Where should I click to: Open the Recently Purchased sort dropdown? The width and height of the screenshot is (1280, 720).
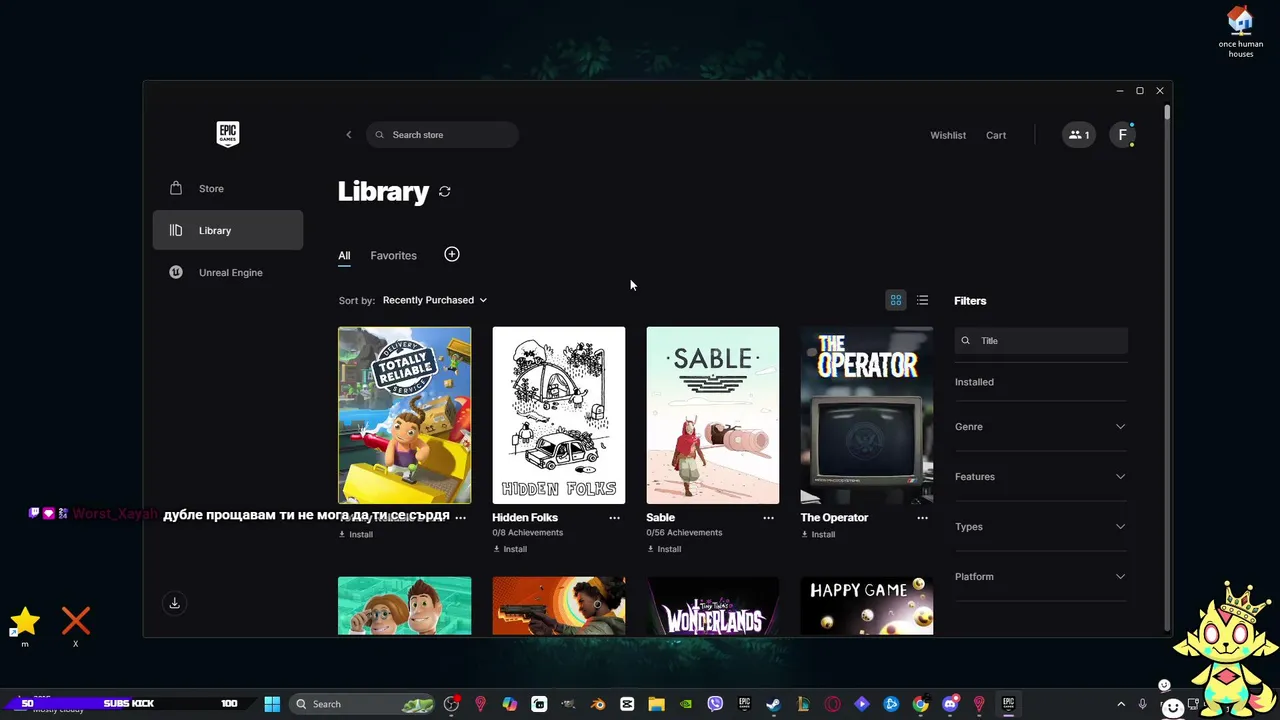(x=435, y=300)
